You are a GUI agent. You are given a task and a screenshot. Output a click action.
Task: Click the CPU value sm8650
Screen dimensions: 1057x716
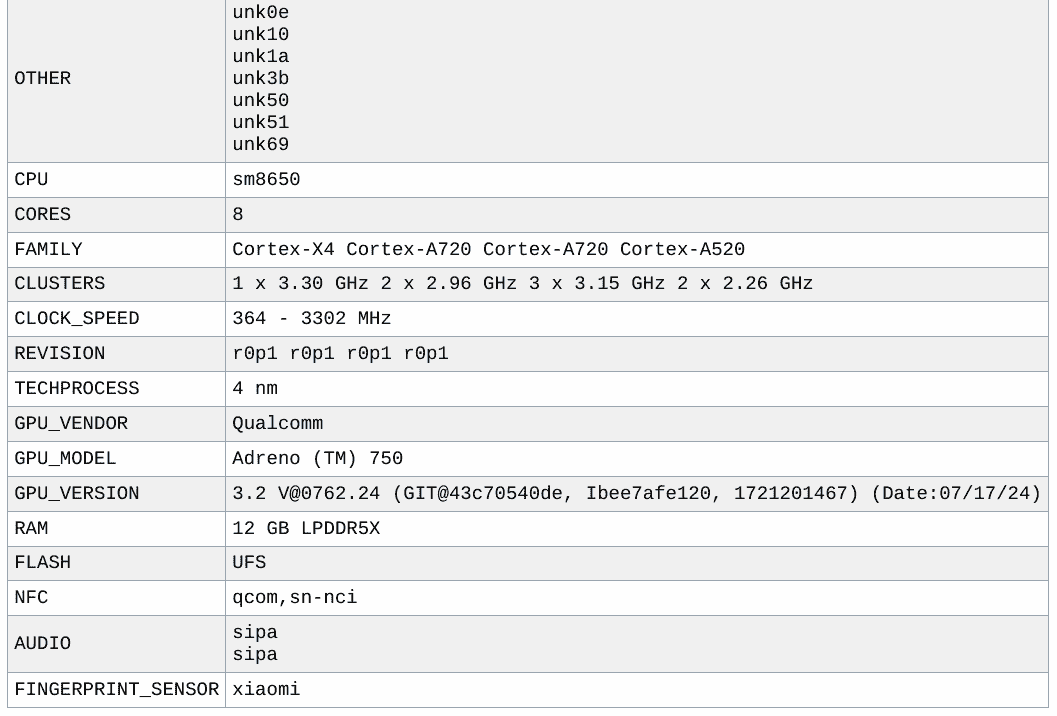tap(266, 180)
